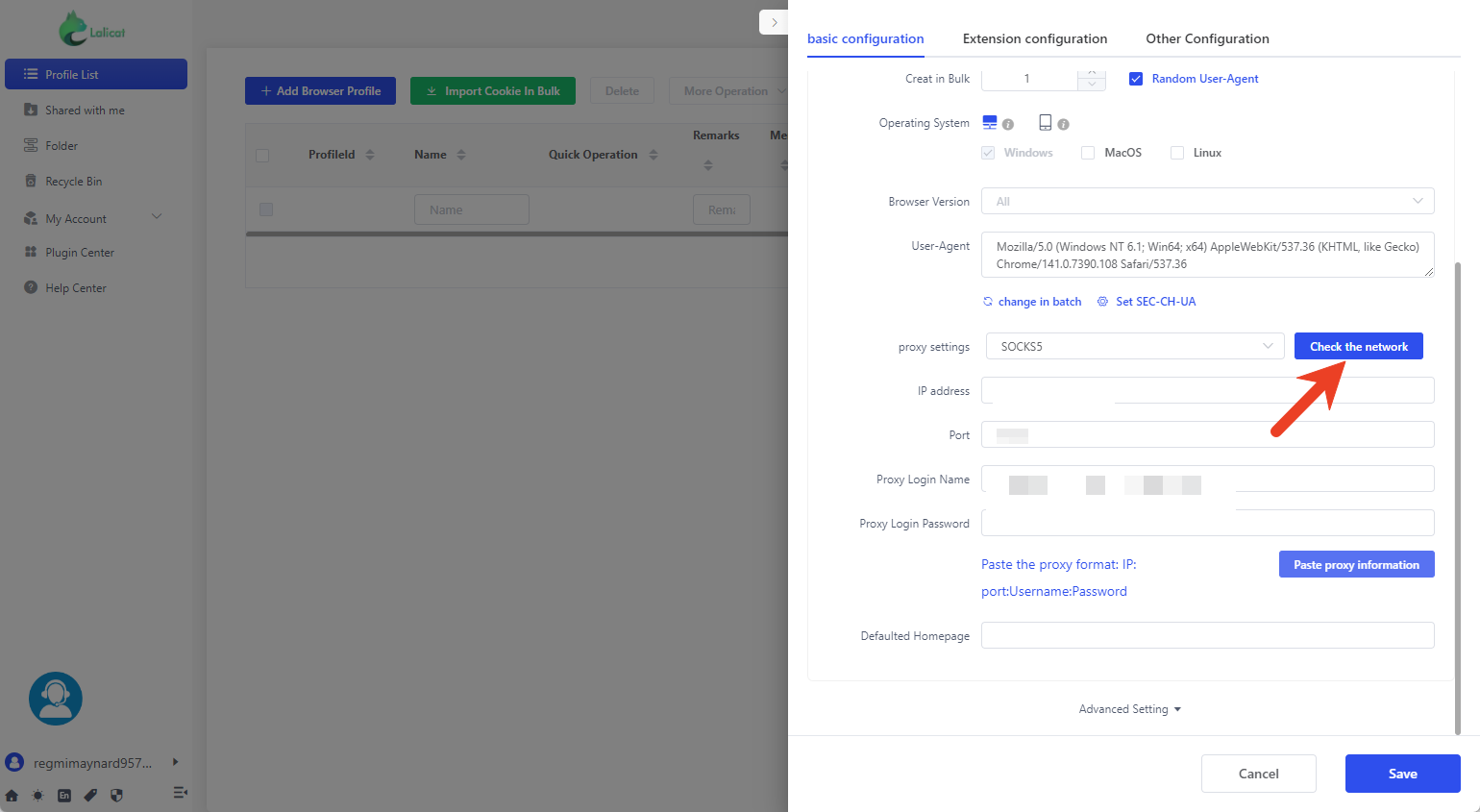Open the Browser Version dropdown
The height and width of the screenshot is (812, 1480).
click(1207, 202)
